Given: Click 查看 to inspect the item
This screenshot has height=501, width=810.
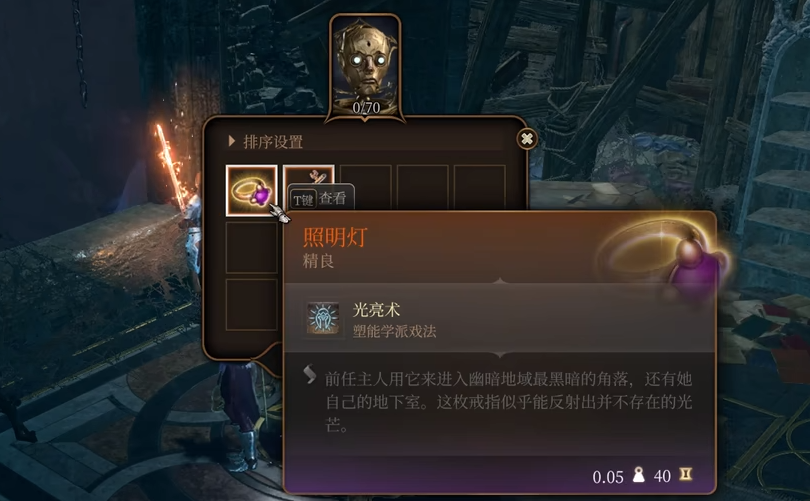Looking at the screenshot, I should click(332, 198).
